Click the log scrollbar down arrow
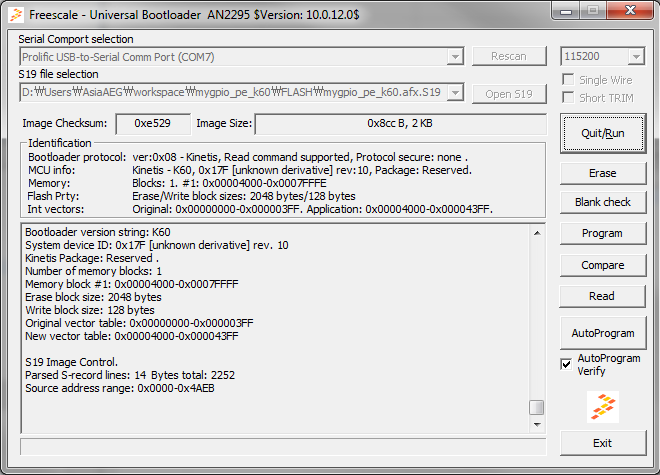 (537, 424)
